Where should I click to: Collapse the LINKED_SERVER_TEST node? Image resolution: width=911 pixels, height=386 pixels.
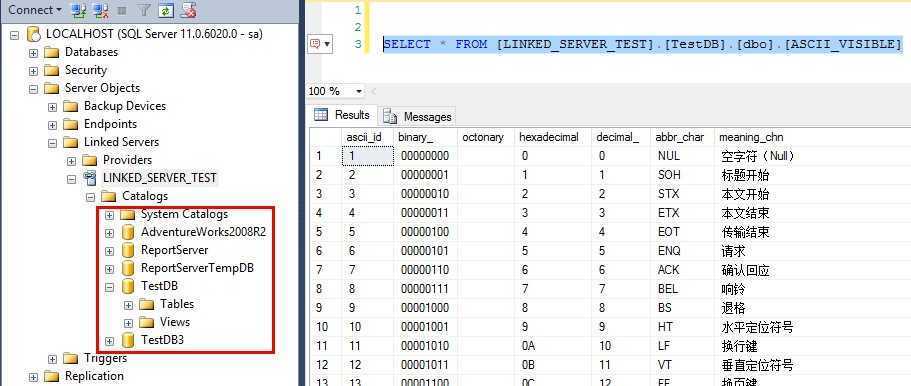71,179
